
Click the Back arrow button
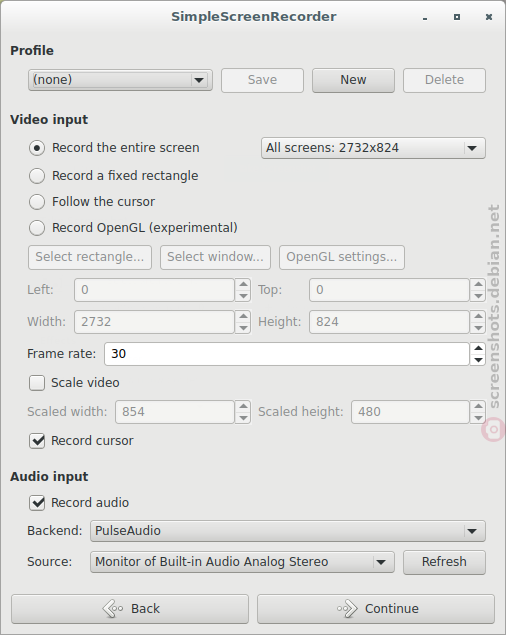130,609
